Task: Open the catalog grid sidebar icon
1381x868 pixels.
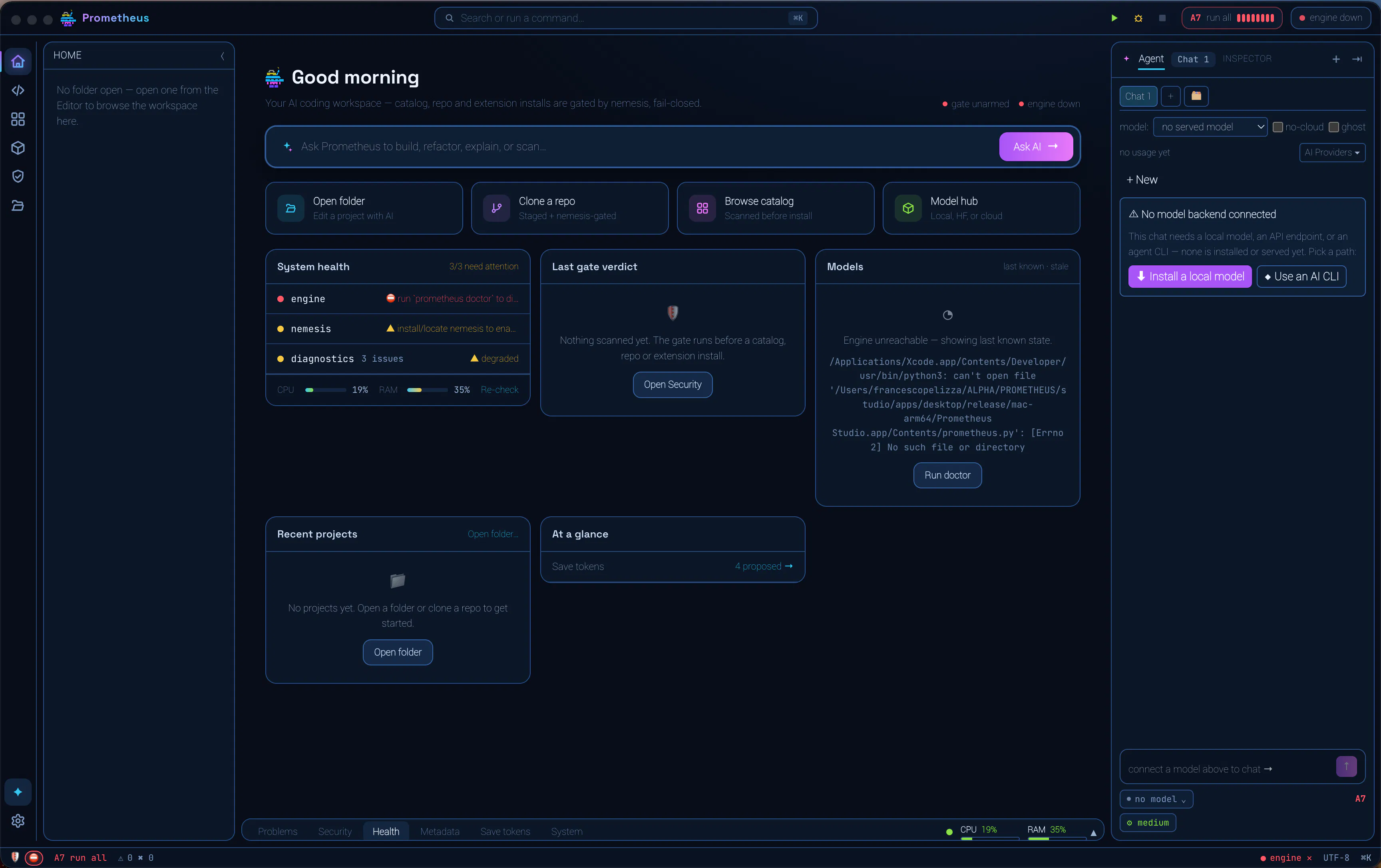Action: point(18,119)
